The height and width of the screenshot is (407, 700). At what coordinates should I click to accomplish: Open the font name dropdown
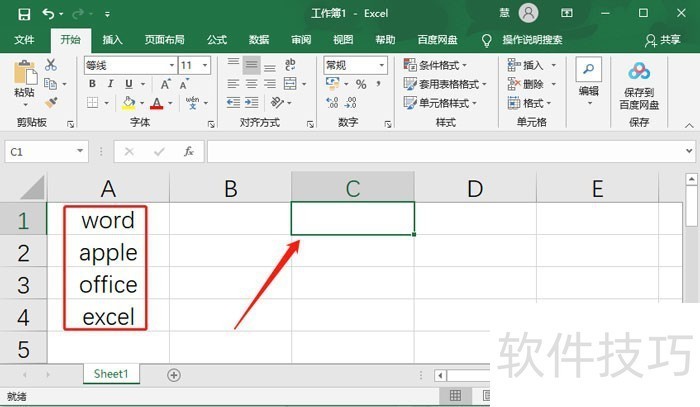(x=171, y=66)
